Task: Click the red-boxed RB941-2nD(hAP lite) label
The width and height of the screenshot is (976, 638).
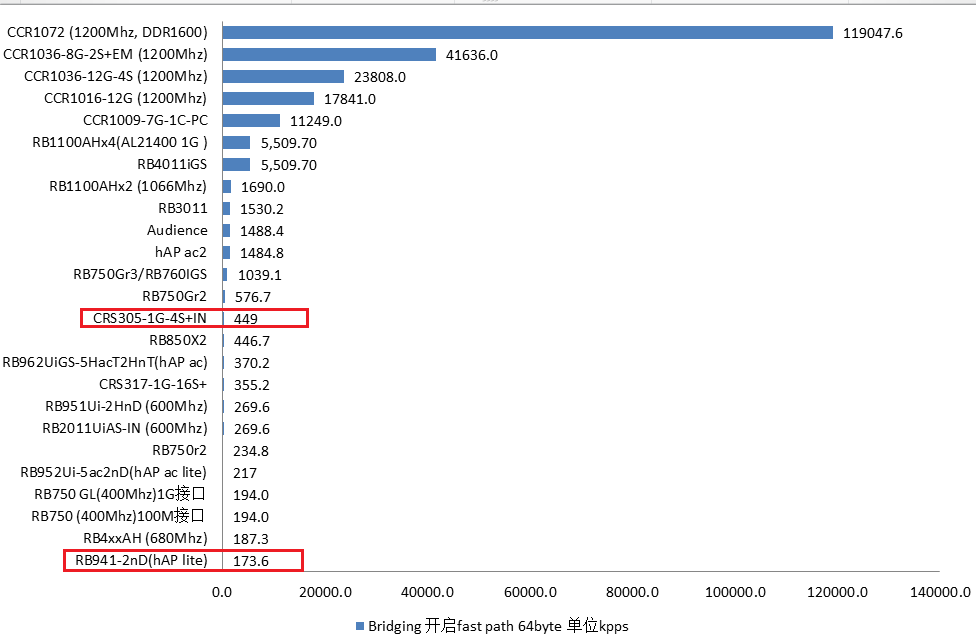Action: [141, 560]
